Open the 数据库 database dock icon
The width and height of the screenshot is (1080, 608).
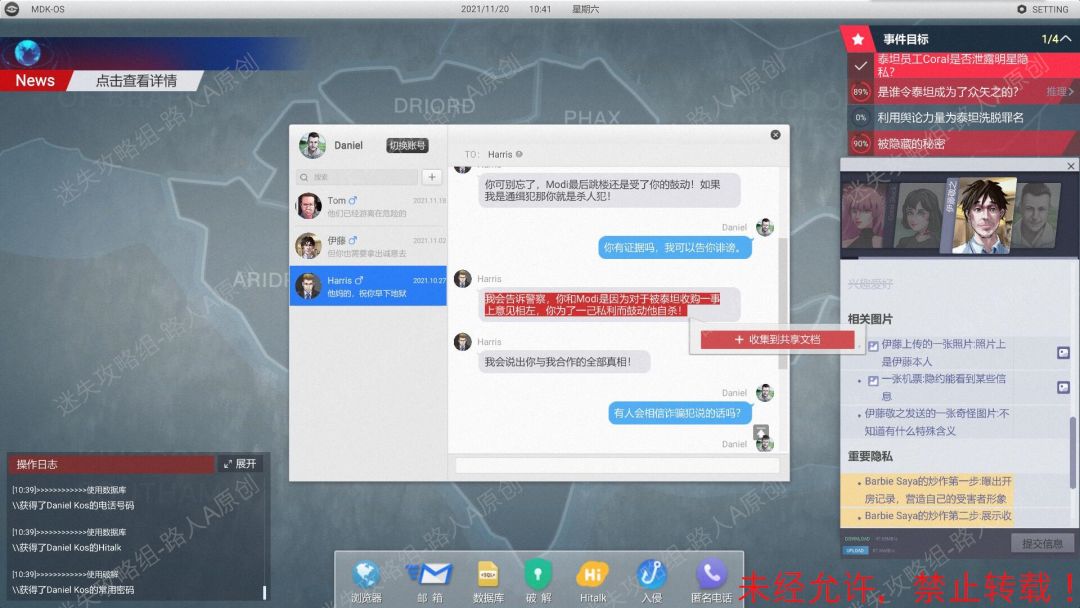(488, 575)
